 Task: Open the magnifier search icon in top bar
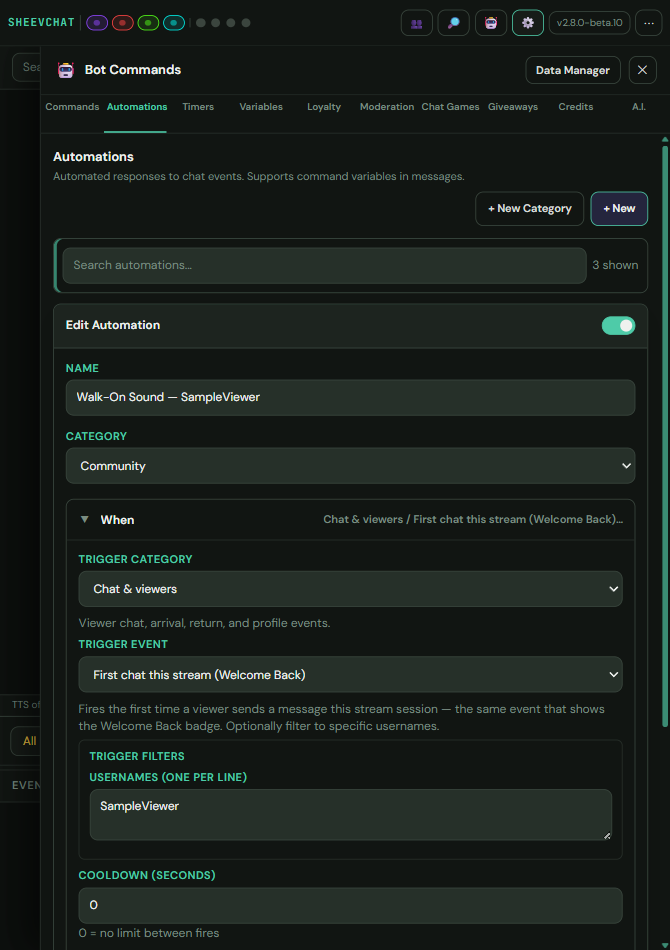(x=454, y=23)
